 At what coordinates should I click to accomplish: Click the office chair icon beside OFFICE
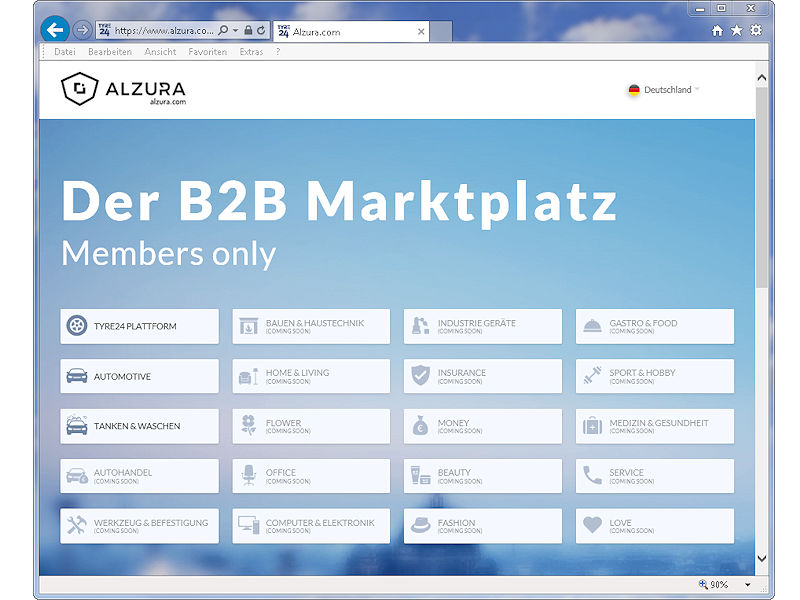click(248, 475)
